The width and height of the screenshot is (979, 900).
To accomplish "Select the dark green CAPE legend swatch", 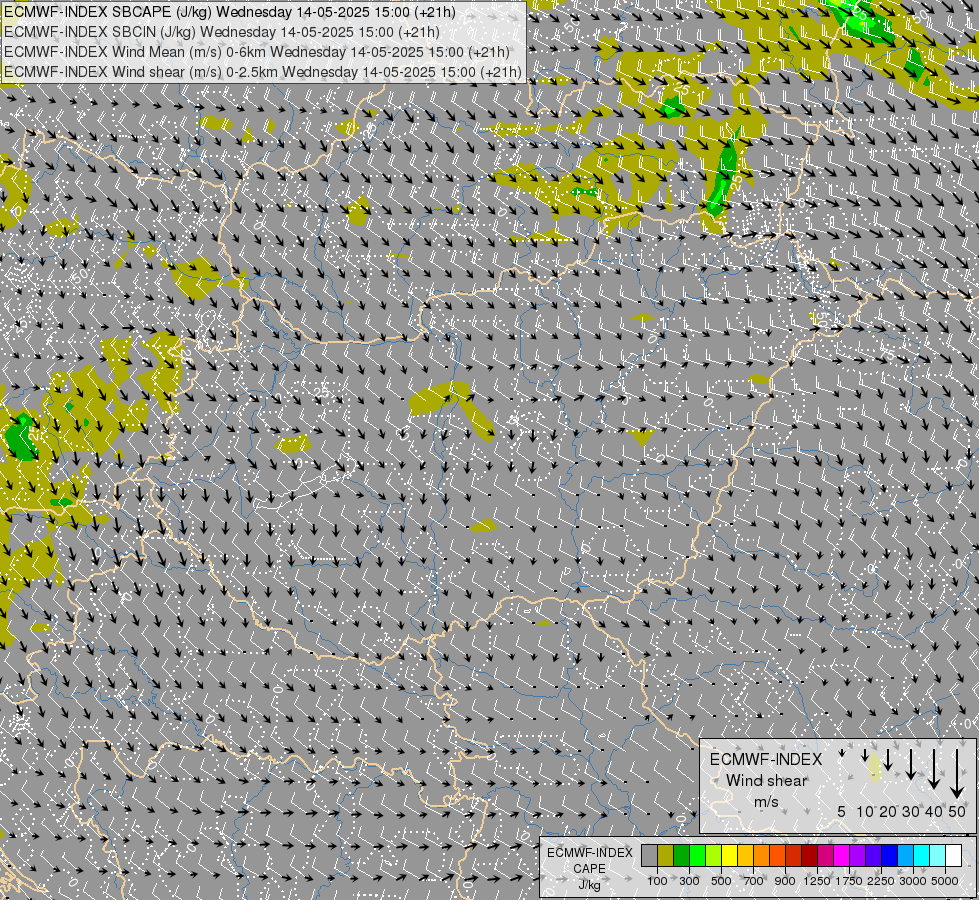I will pyautogui.click(x=682, y=856).
